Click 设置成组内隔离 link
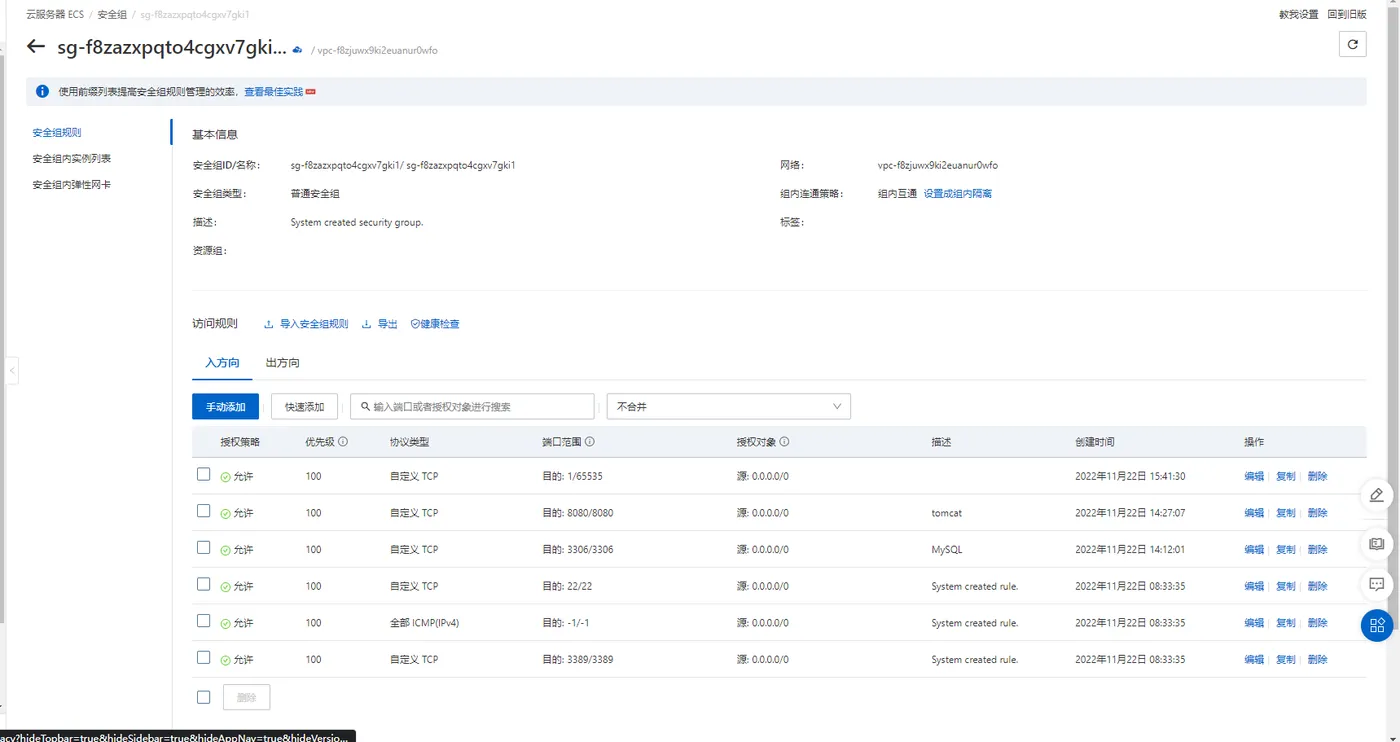 pyautogui.click(x=958, y=194)
